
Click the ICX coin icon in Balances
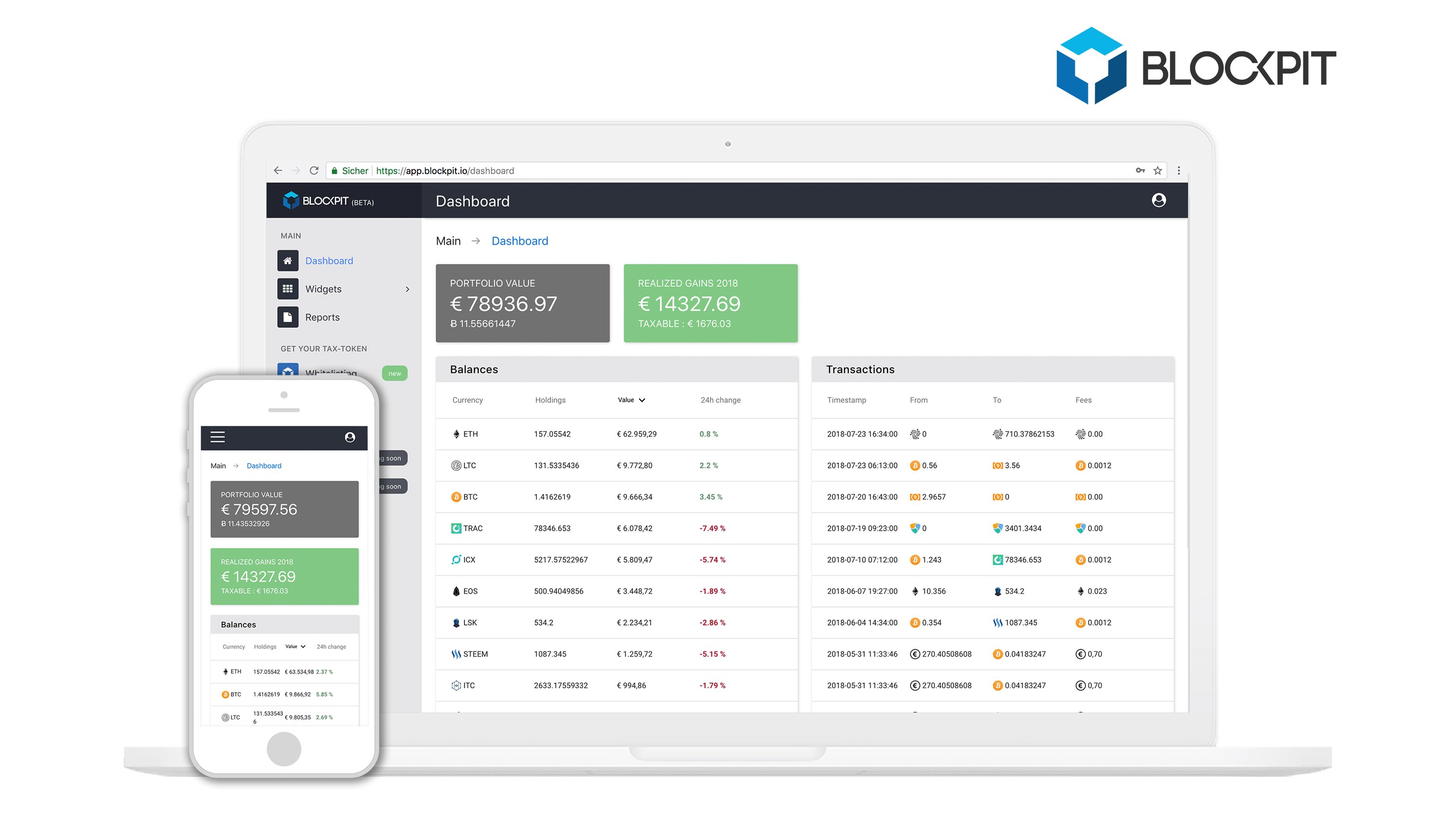(x=456, y=559)
